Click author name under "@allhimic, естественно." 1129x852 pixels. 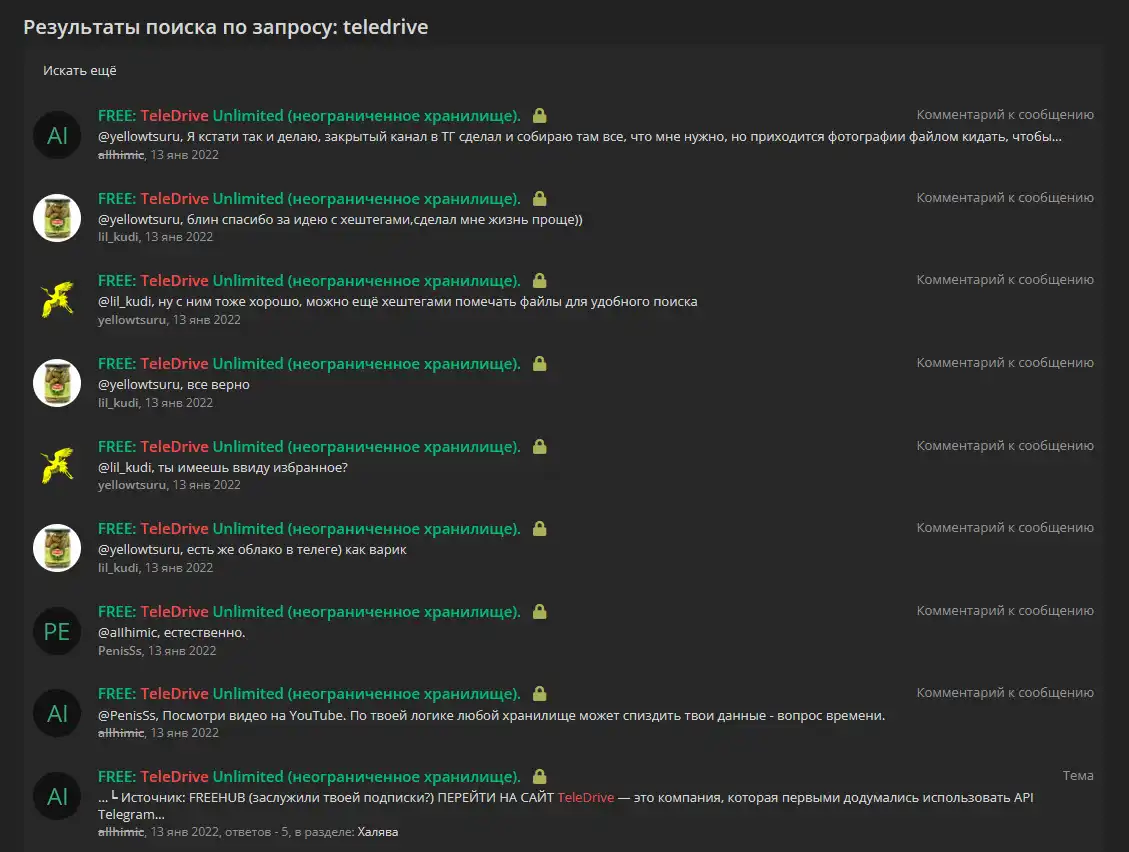[x=120, y=650]
